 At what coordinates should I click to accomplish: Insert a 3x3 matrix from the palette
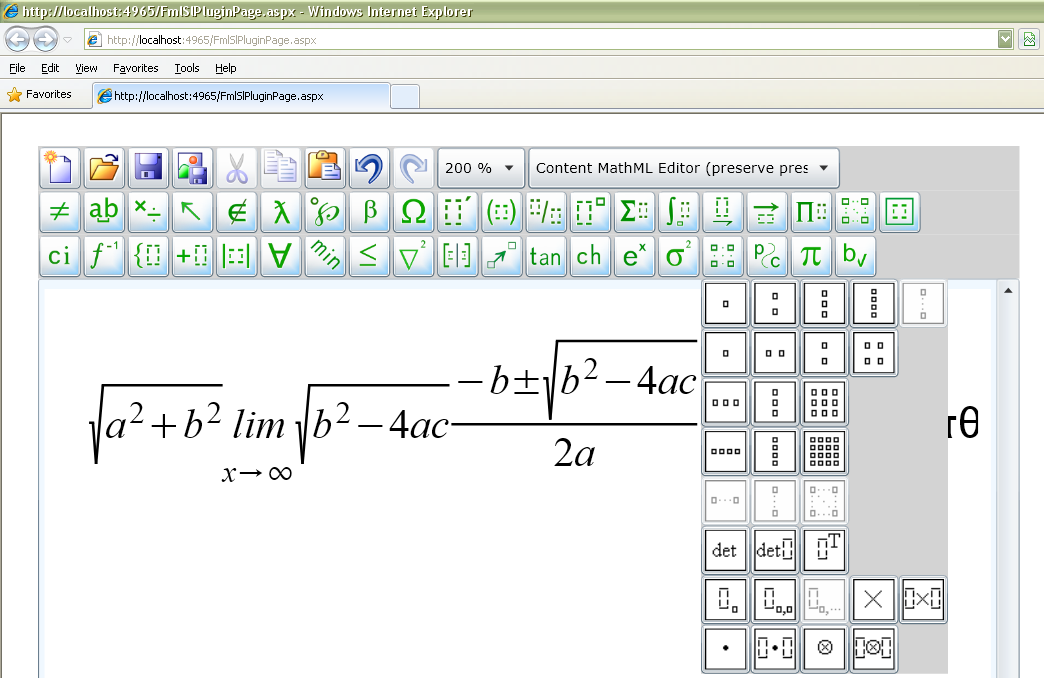824,401
